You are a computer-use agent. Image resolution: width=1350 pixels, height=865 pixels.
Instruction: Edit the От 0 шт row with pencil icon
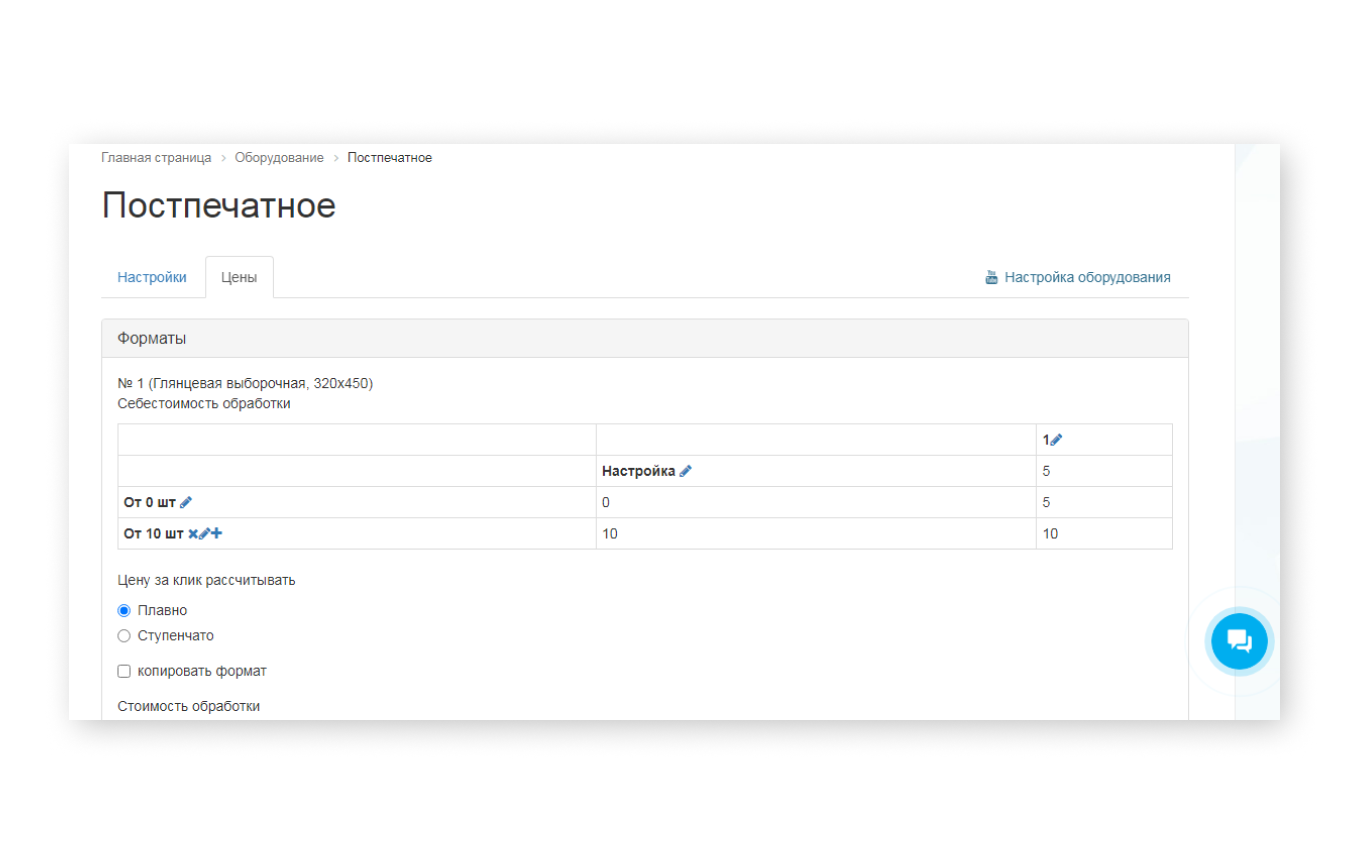click(x=185, y=502)
